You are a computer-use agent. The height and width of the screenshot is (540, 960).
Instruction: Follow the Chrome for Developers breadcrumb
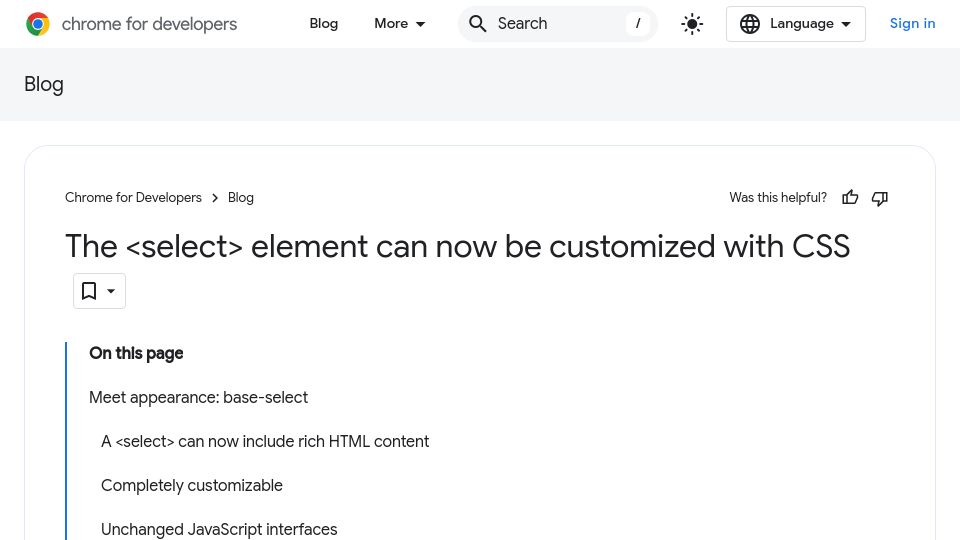(x=133, y=198)
